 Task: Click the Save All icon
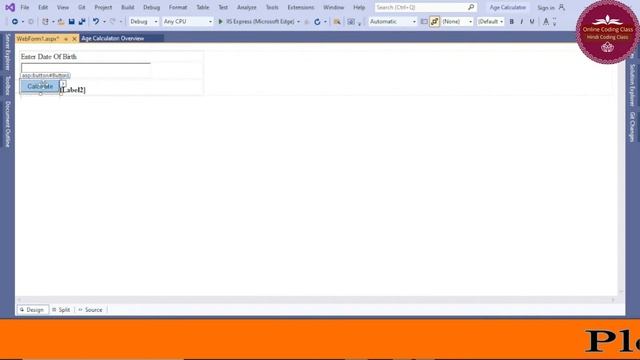82,22
